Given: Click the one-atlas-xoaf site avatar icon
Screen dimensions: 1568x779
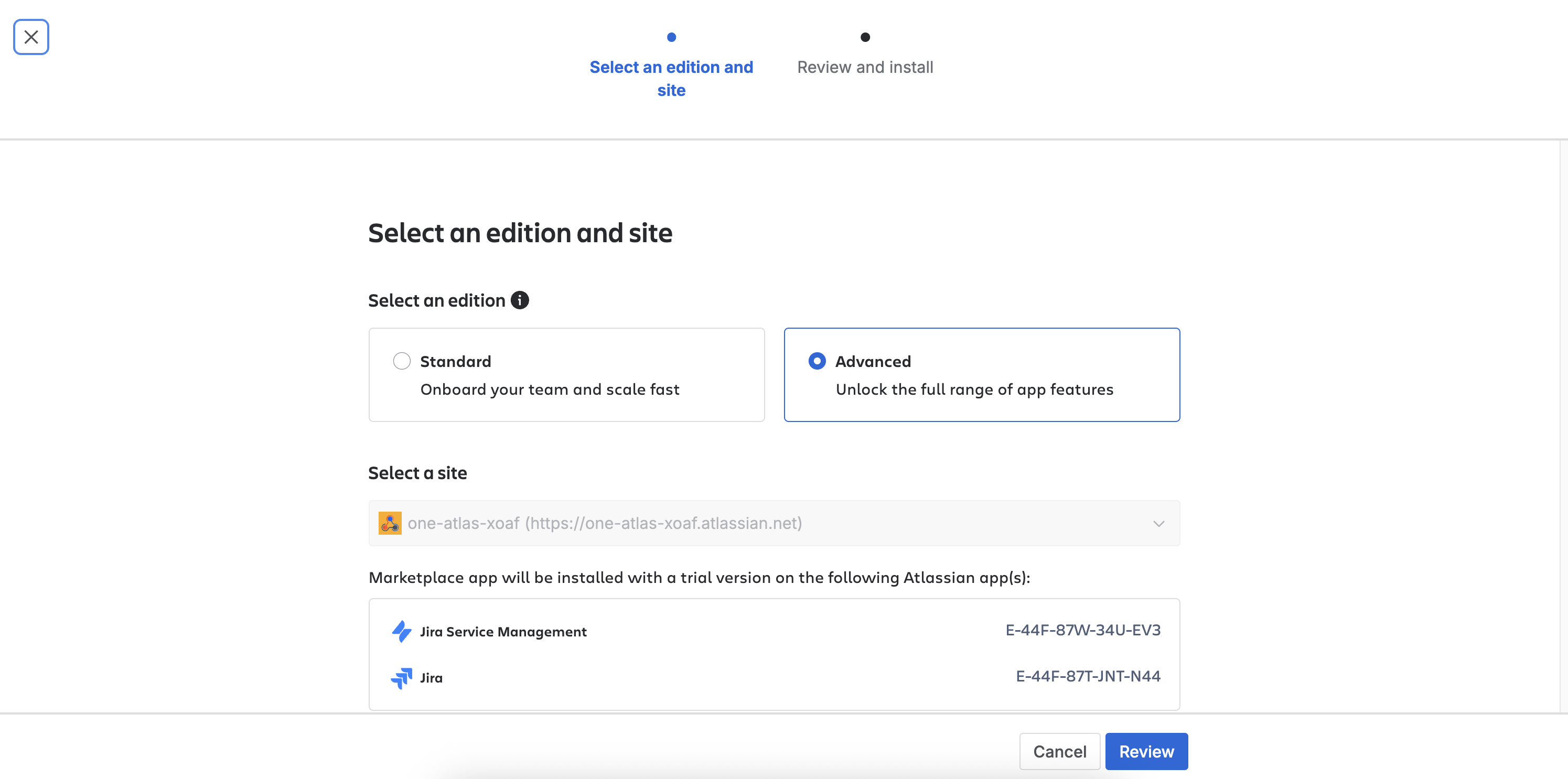Looking at the screenshot, I should (390, 523).
